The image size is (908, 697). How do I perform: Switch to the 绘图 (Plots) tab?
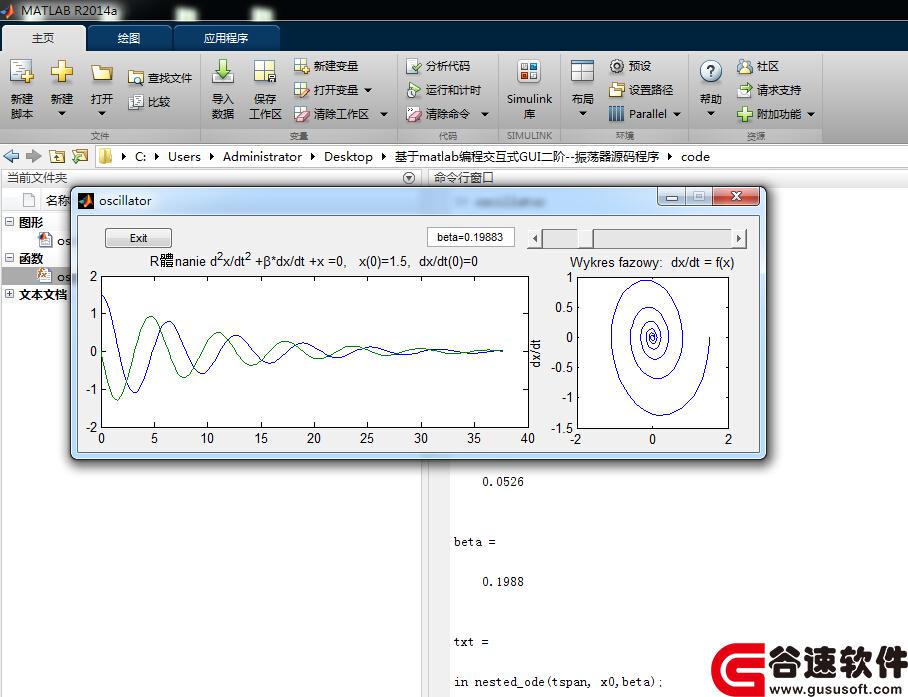[x=129, y=38]
